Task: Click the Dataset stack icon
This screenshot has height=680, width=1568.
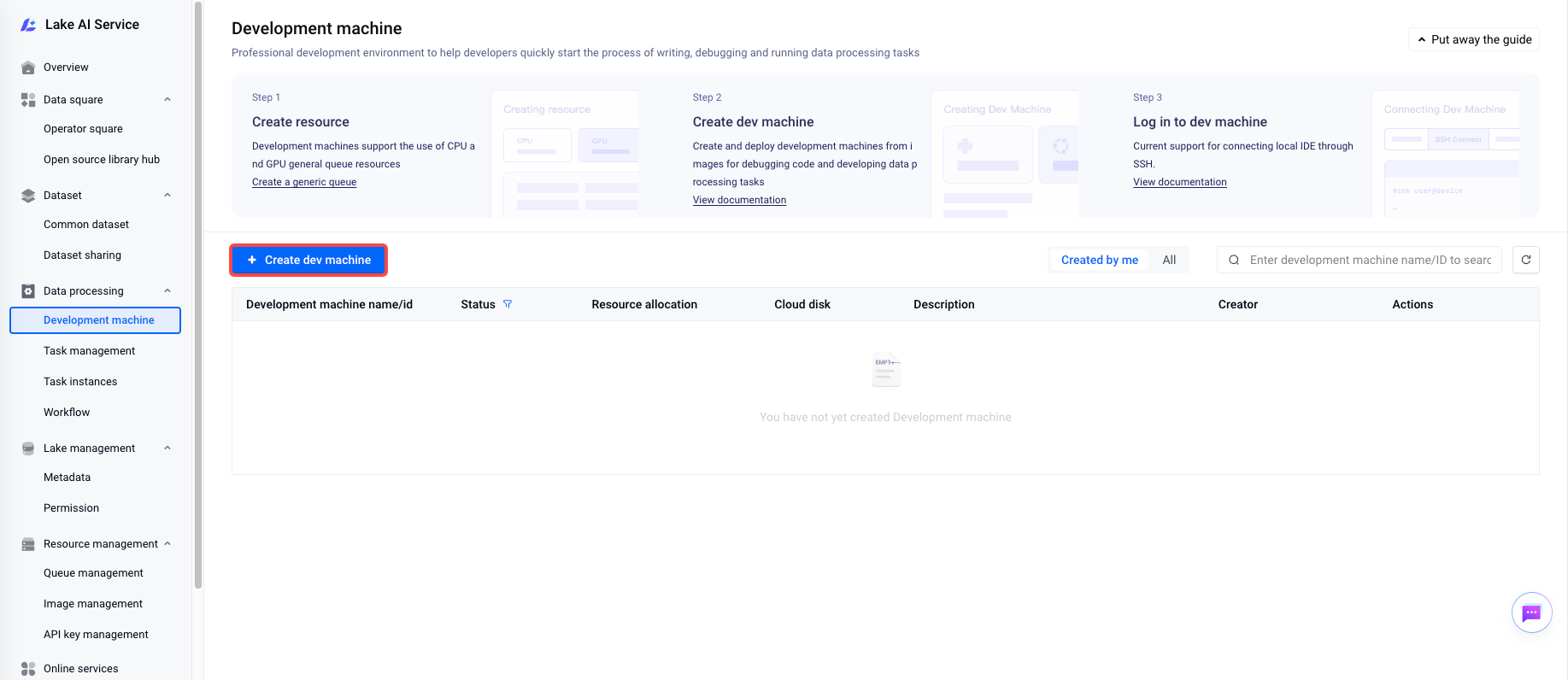Action: pos(28,196)
